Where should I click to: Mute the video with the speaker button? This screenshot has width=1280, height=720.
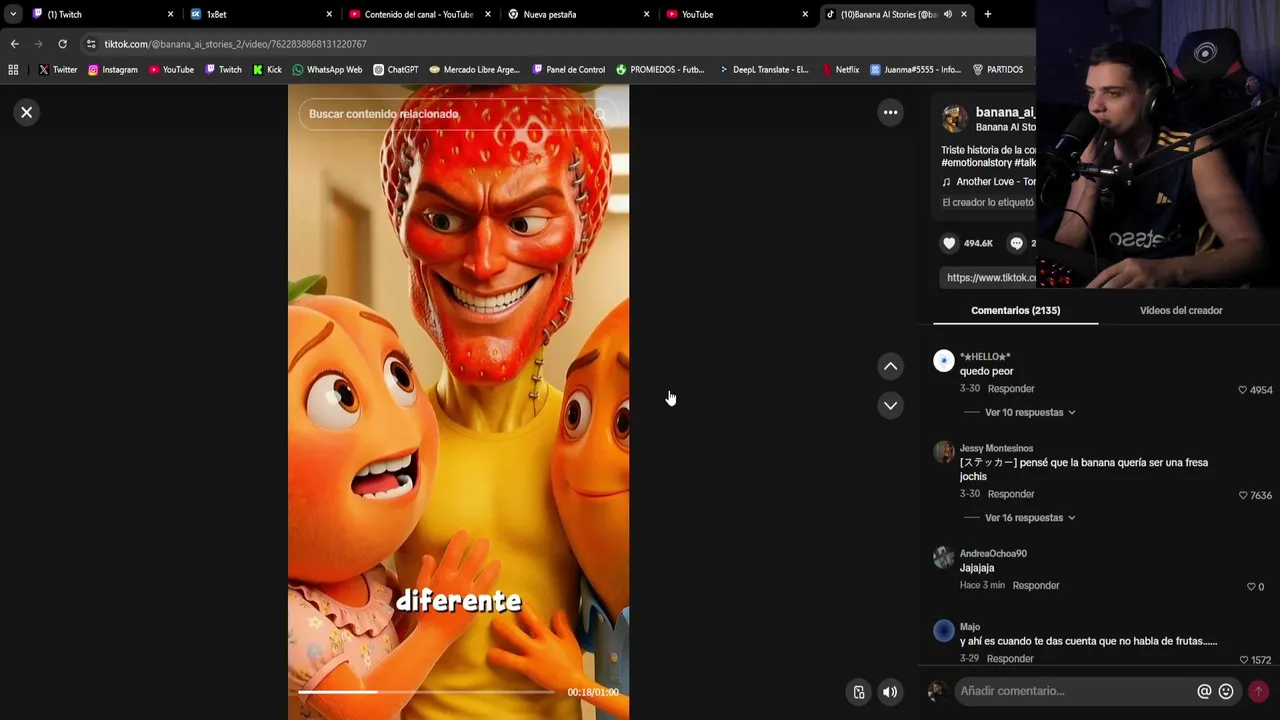click(x=890, y=692)
